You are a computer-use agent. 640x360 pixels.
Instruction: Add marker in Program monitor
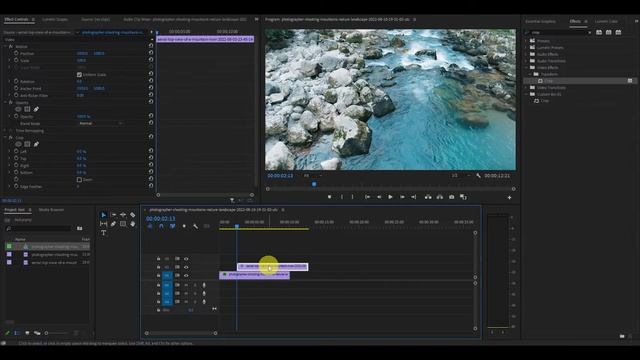[329, 197]
